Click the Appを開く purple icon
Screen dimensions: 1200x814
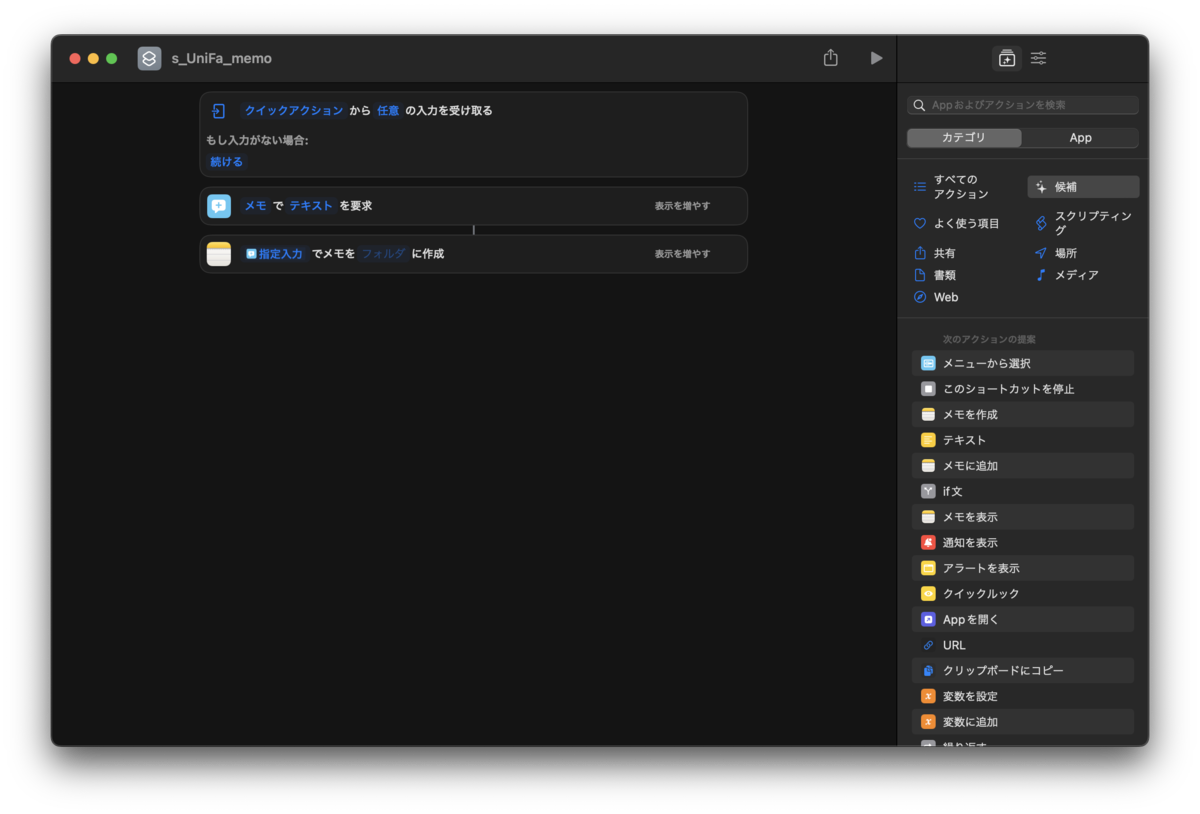tap(928, 619)
